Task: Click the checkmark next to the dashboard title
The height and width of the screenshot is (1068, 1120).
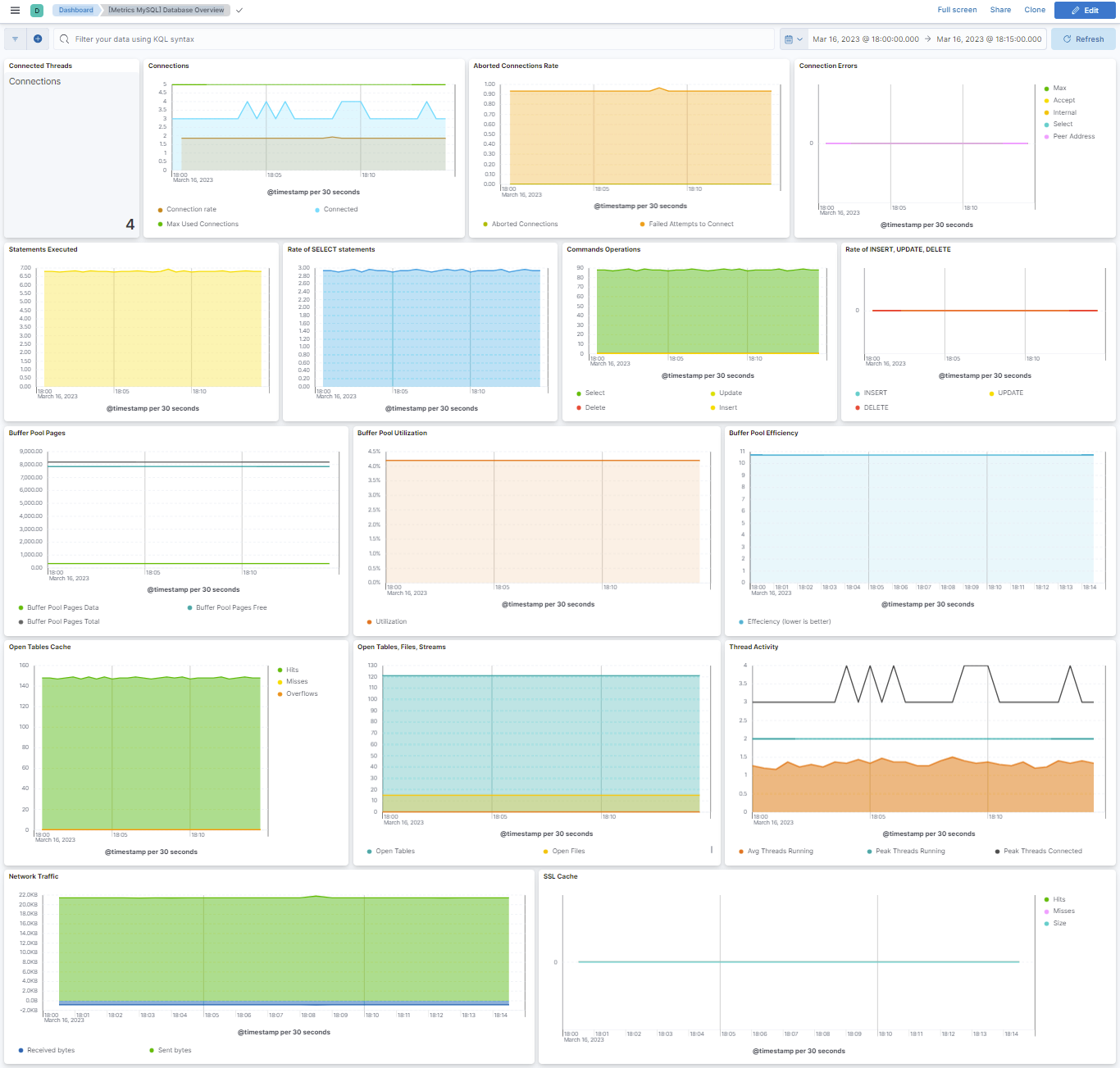Action: tap(239, 11)
